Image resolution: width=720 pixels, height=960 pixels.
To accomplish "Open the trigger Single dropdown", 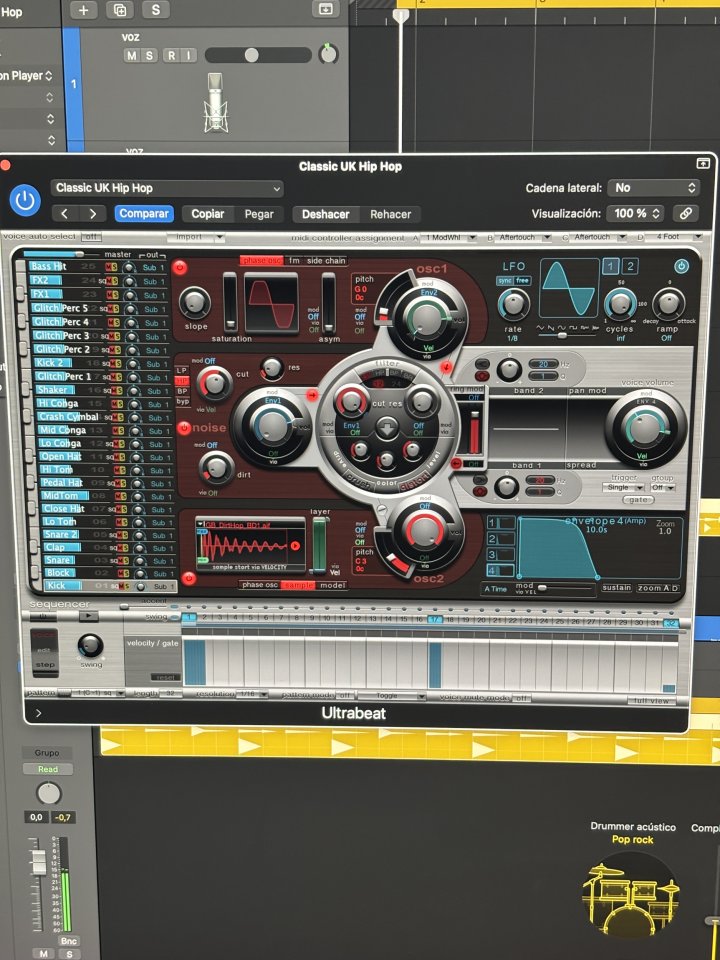I will [x=623, y=488].
